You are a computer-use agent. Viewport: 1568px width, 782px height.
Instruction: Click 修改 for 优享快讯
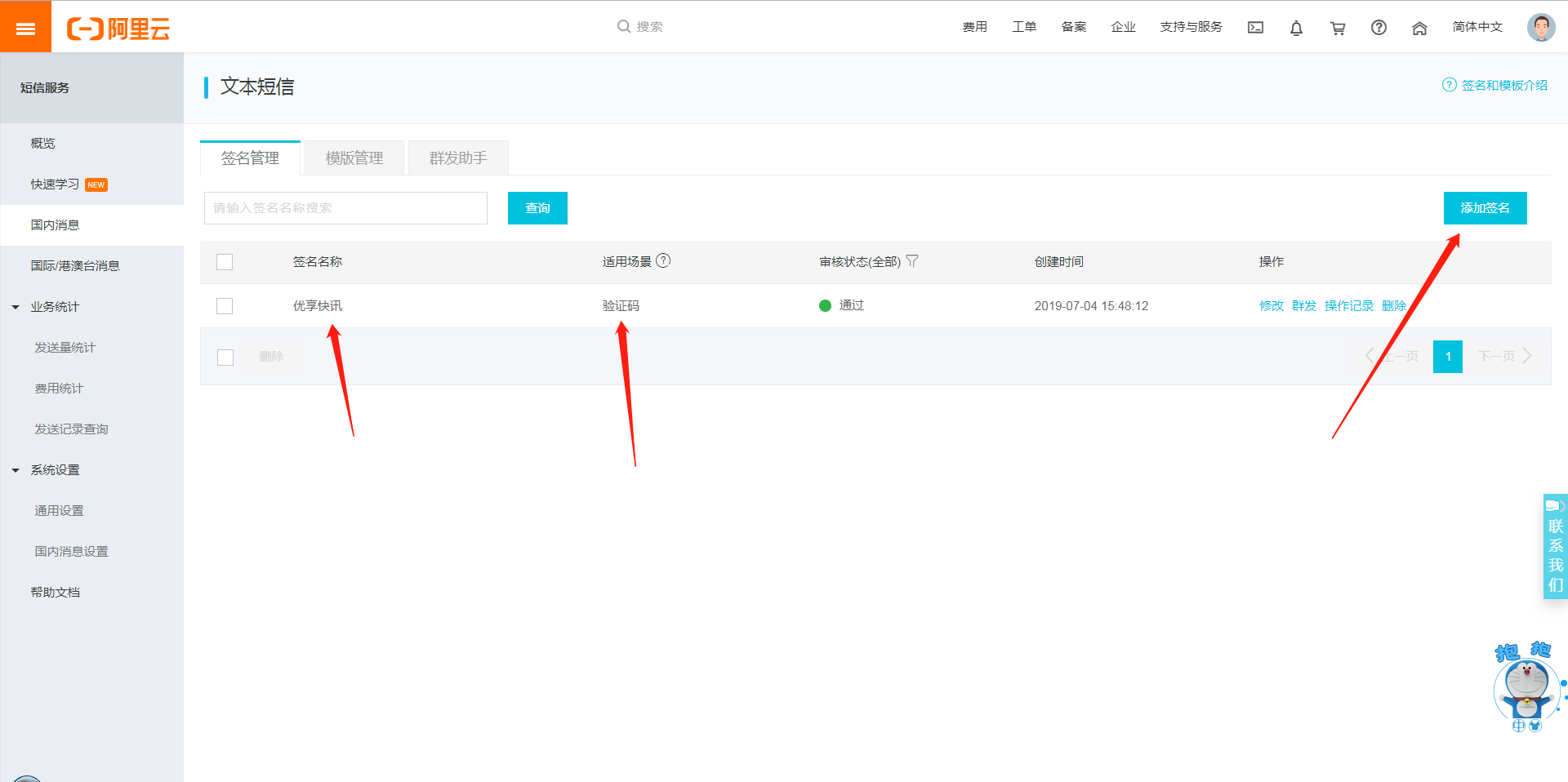(1271, 306)
